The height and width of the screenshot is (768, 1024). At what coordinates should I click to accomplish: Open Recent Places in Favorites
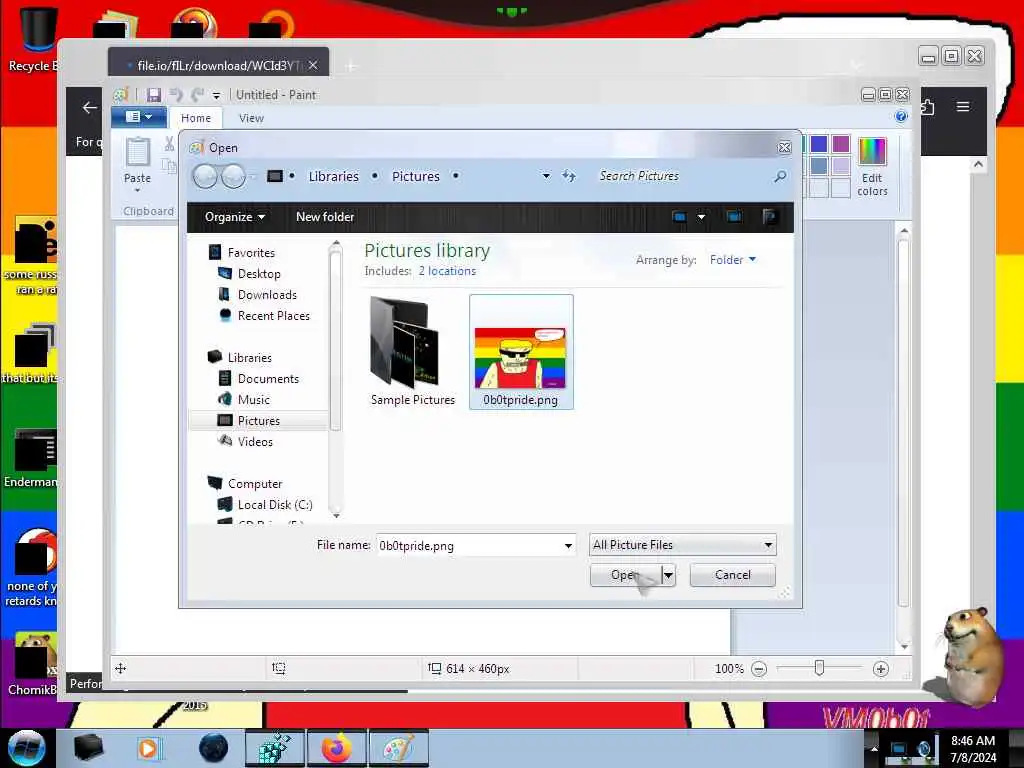coord(274,315)
